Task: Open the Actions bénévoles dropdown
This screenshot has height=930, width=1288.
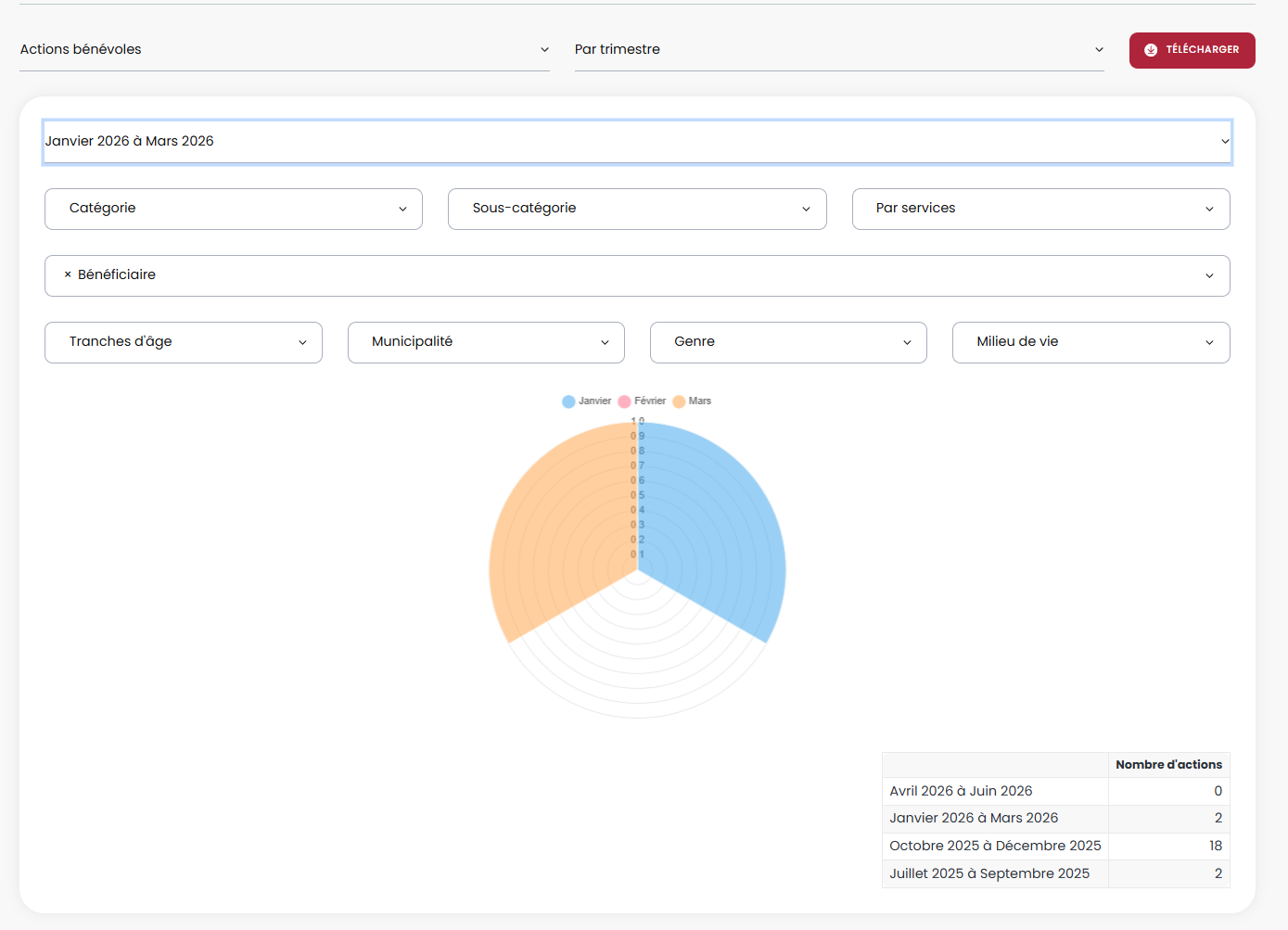Action: (x=284, y=50)
